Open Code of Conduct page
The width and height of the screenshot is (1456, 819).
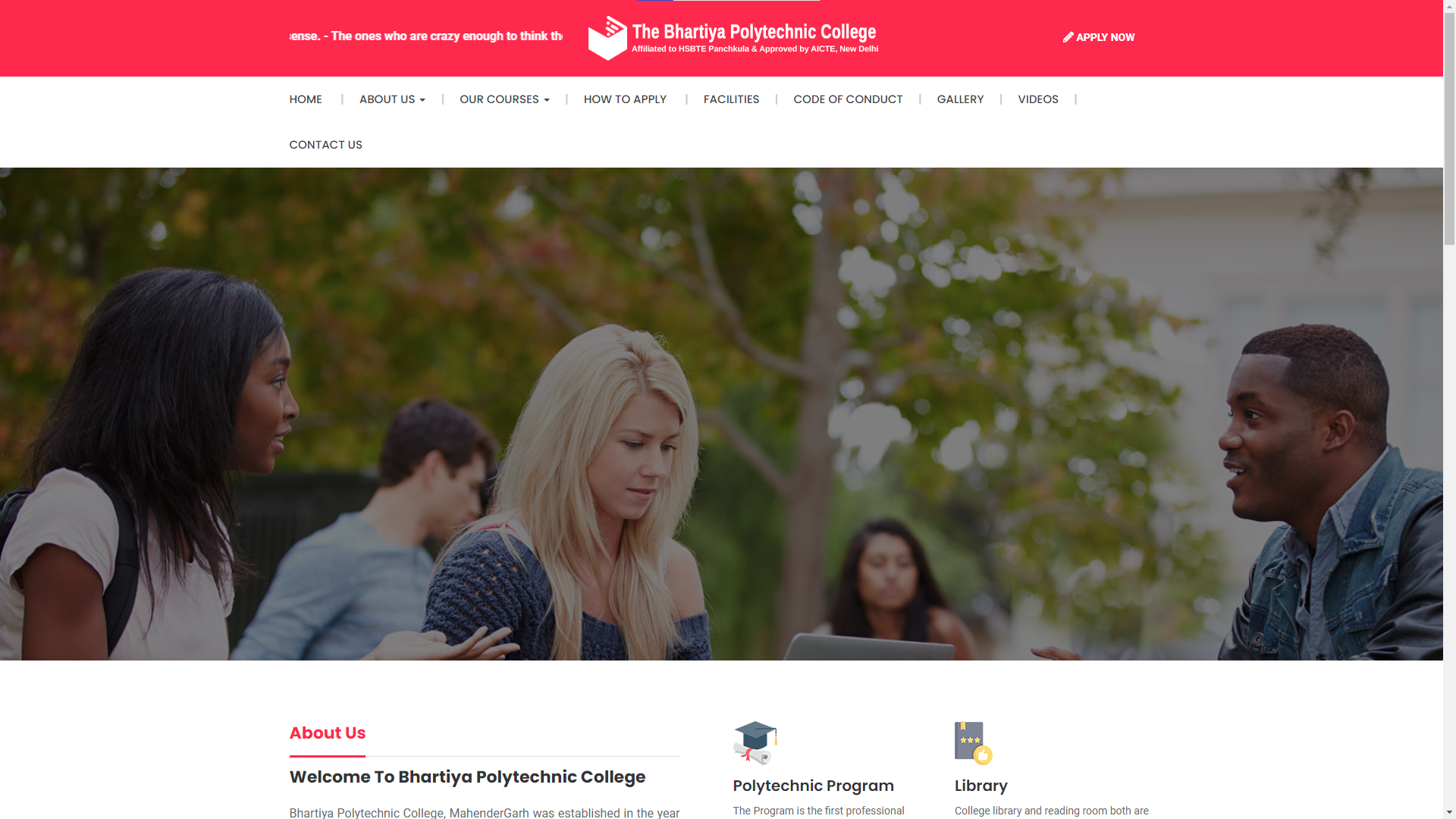(848, 99)
